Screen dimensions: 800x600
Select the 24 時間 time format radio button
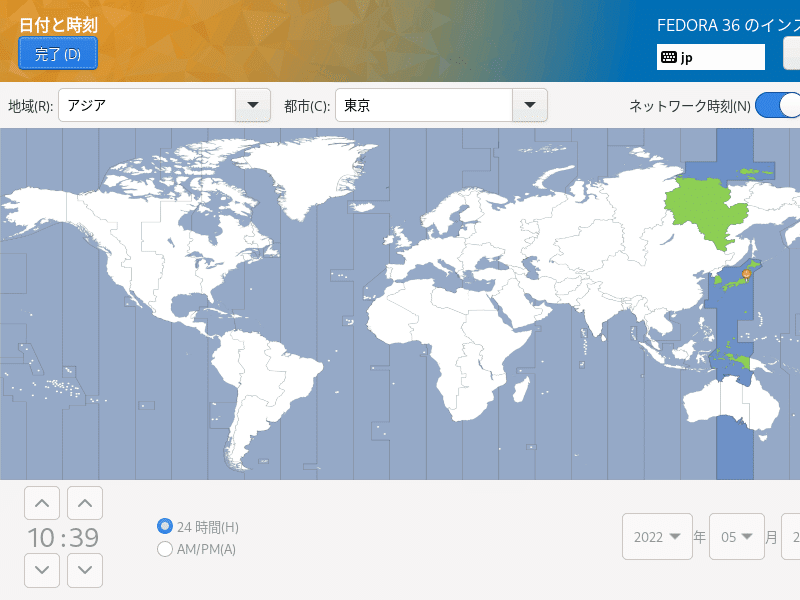(165, 526)
